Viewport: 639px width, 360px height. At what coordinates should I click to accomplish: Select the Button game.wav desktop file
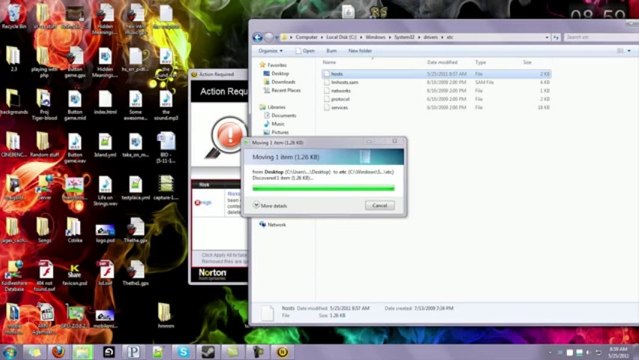75,149
